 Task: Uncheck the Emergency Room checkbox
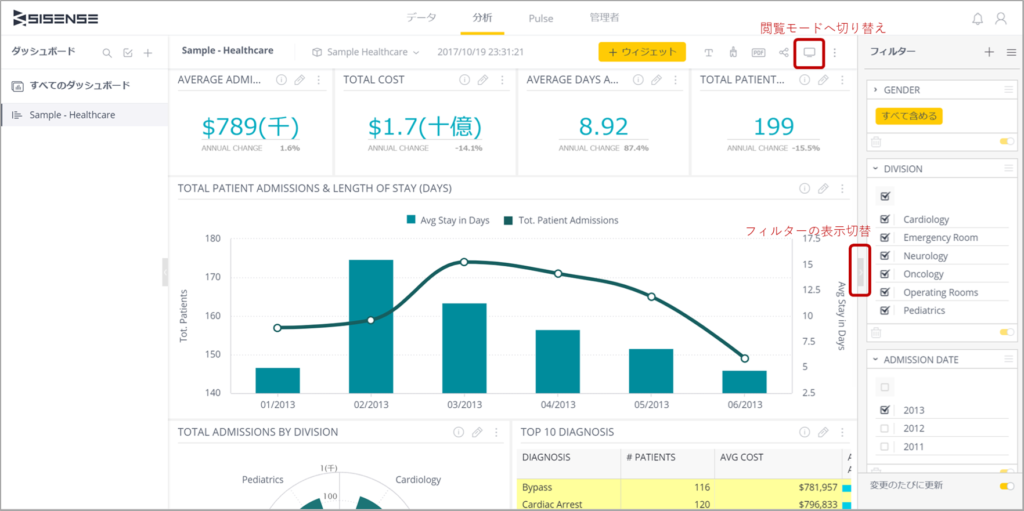[x=885, y=237]
